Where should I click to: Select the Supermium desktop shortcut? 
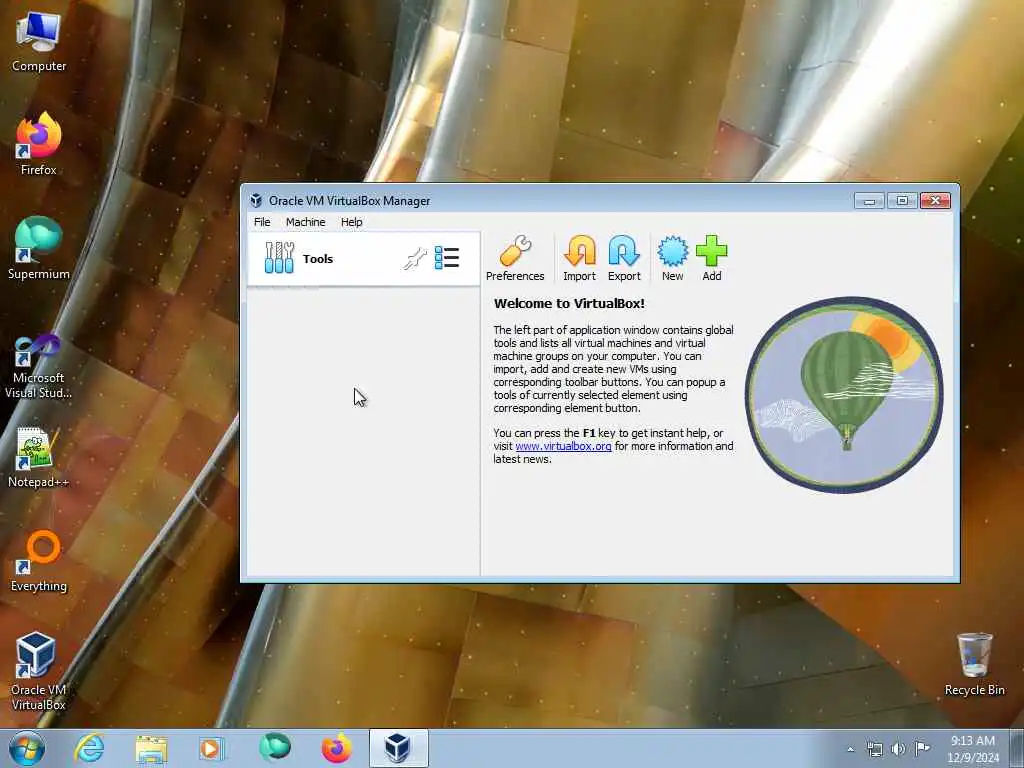point(39,248)
